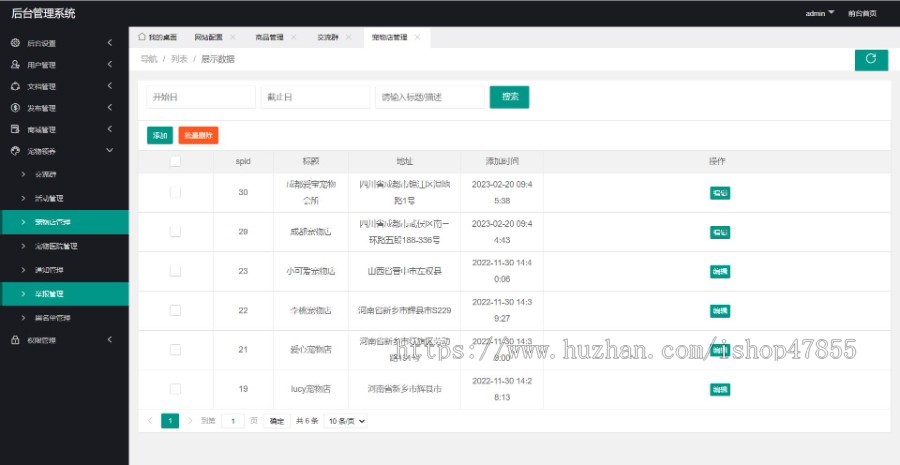
Task: Expand 发布管理 using its chevron
Action: 110,108
